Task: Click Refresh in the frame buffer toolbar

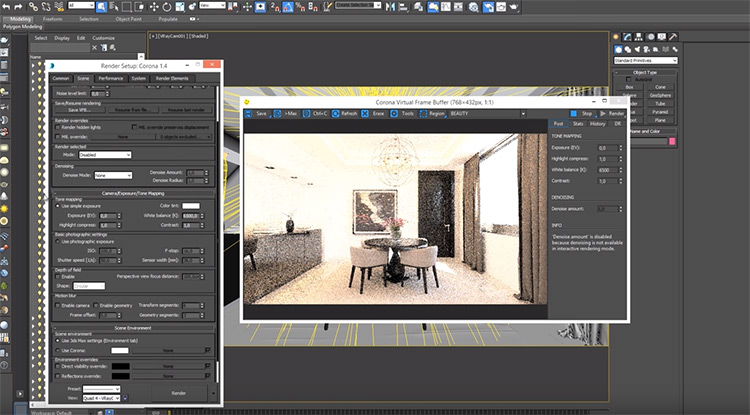Action: tap(346, 114)
